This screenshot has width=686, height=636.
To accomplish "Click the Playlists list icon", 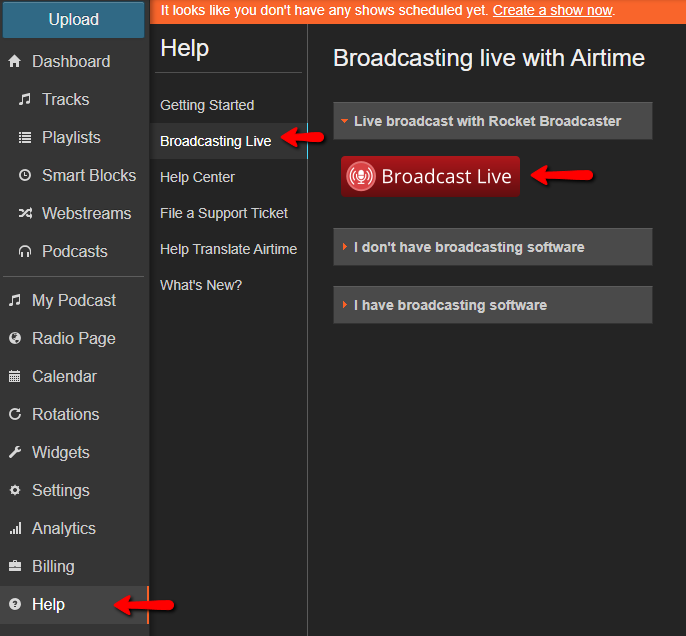I will tap(24, 138).
